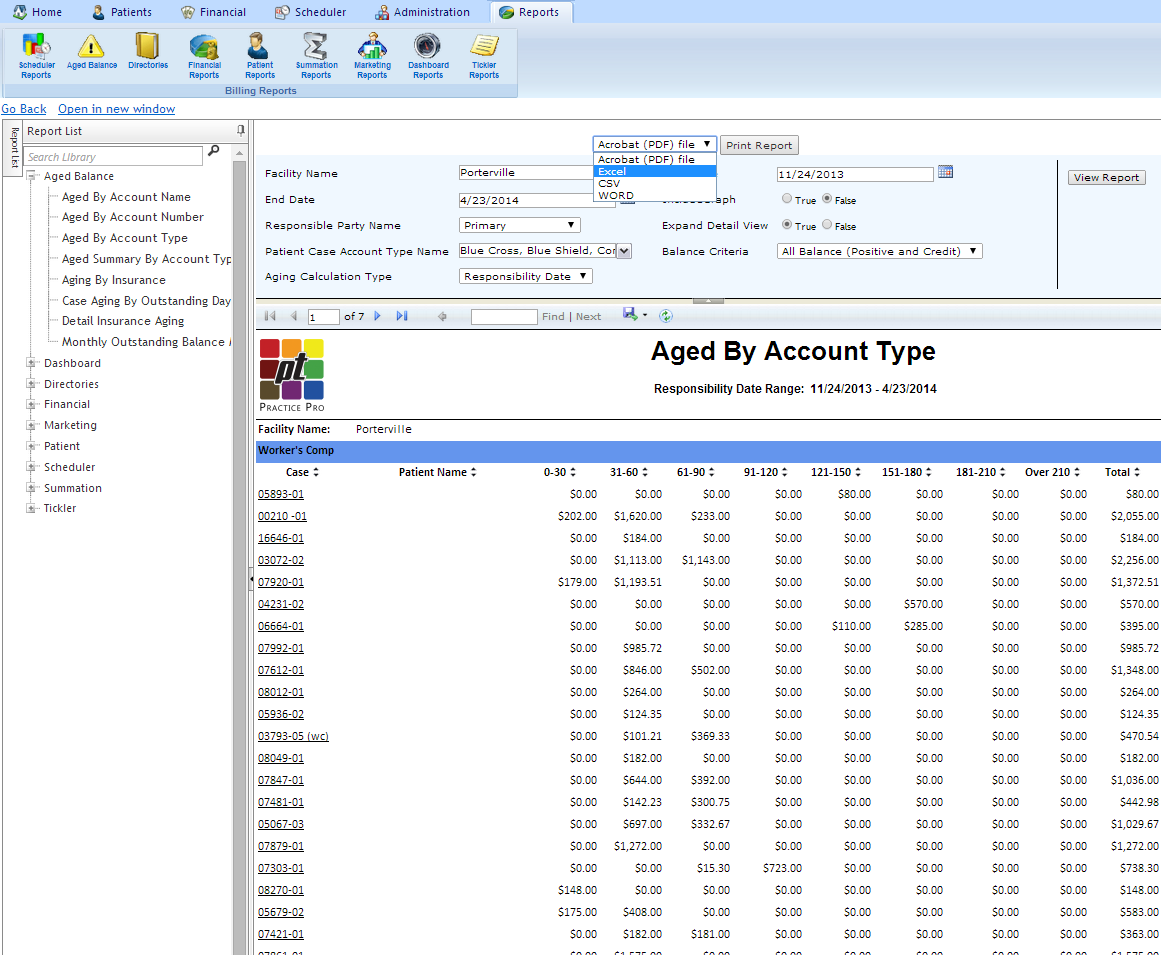Open Summation Reports icon
The height and width of the screenshot is (955, 1161).
coord(316,47)
